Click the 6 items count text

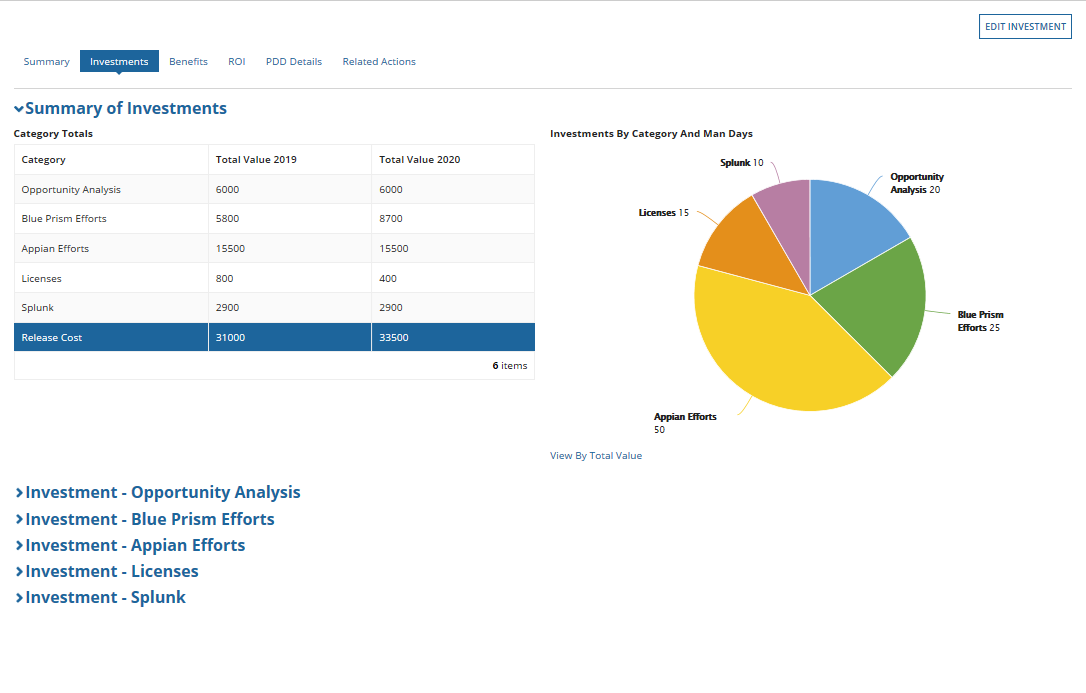(510, 366)
